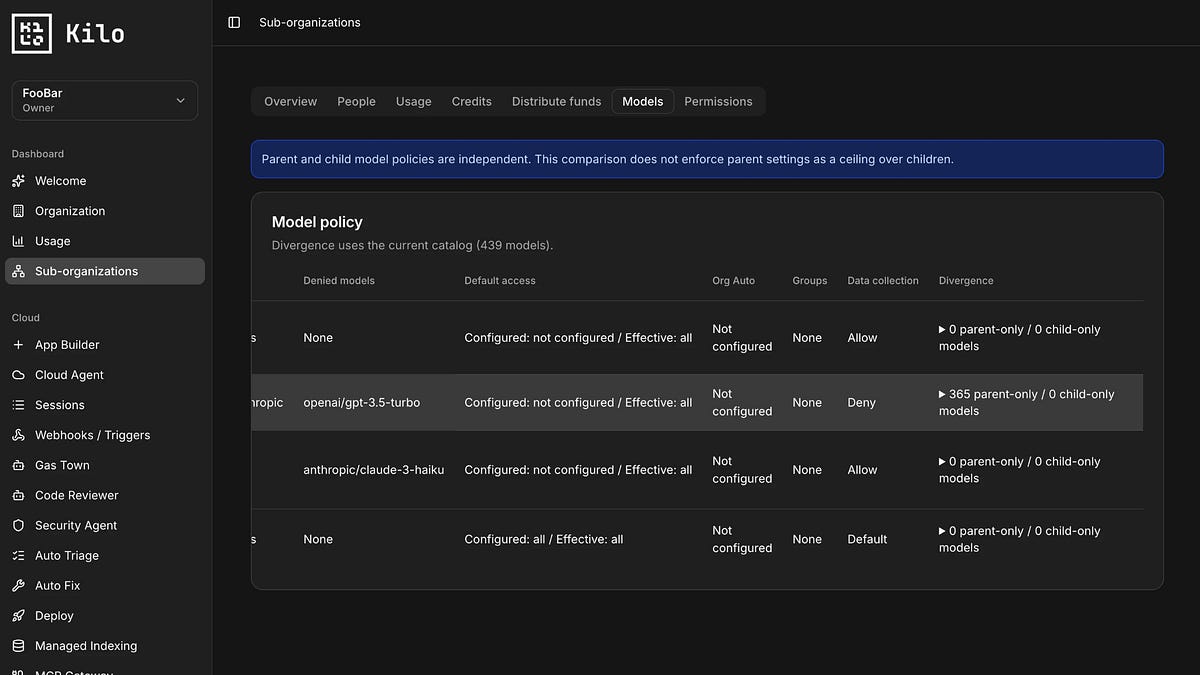Click the Security Agent shield icon
Screen dimensions: 1200x675
click(18, 525)
